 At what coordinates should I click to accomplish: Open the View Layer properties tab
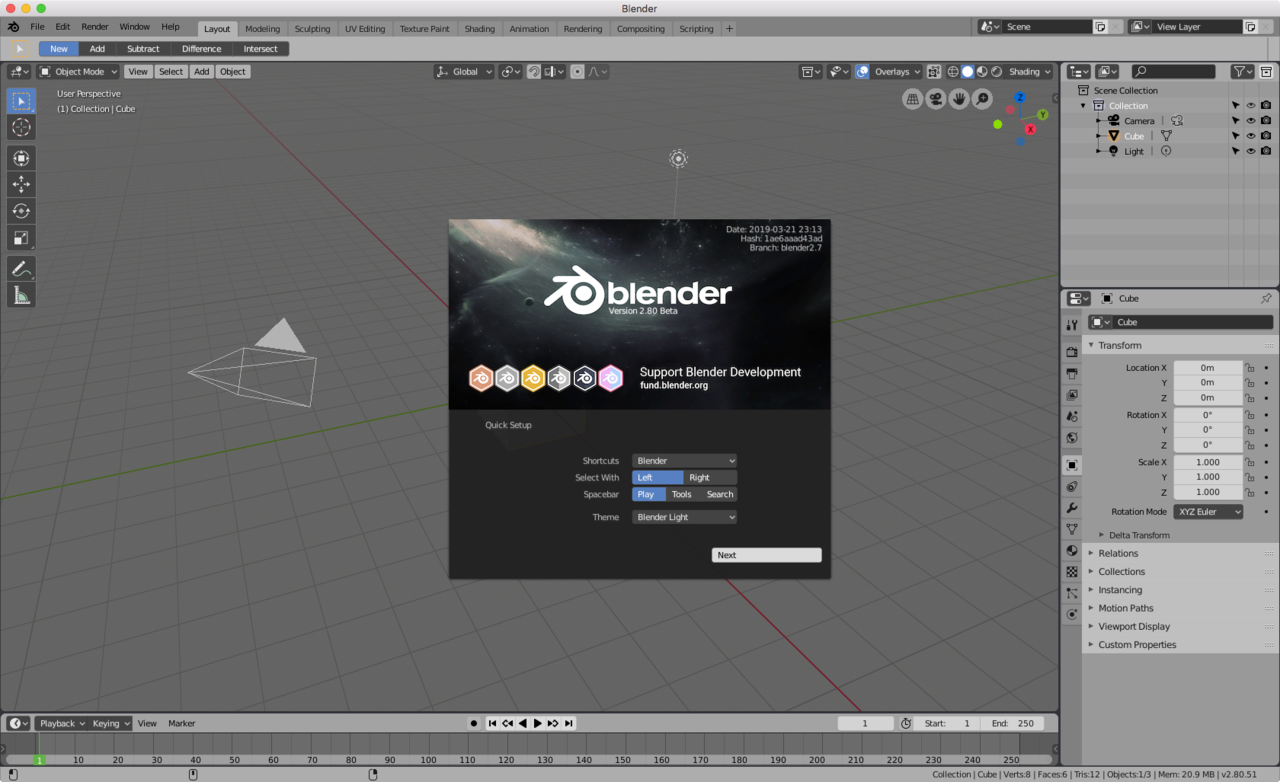click(x=1072, y=395)
